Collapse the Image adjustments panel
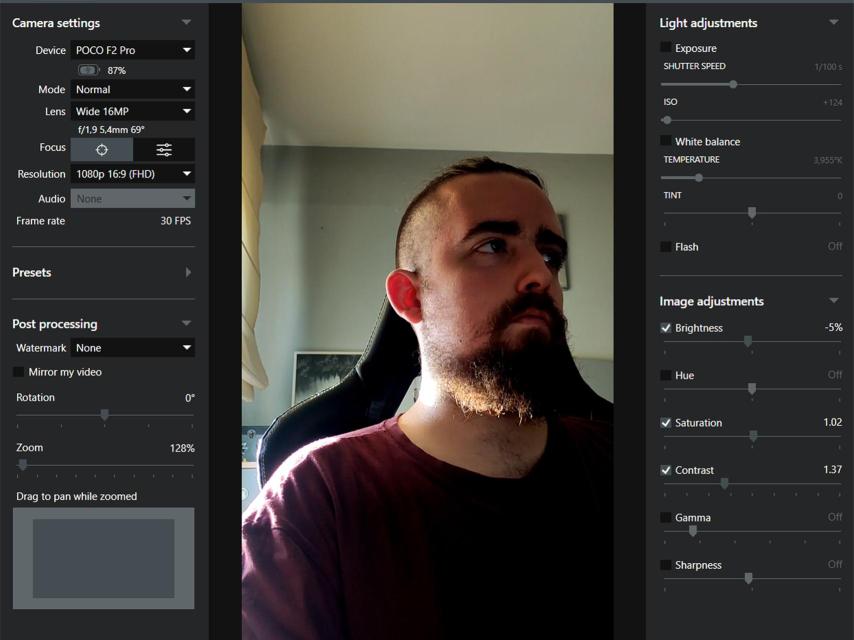 (x=834, y=301)
